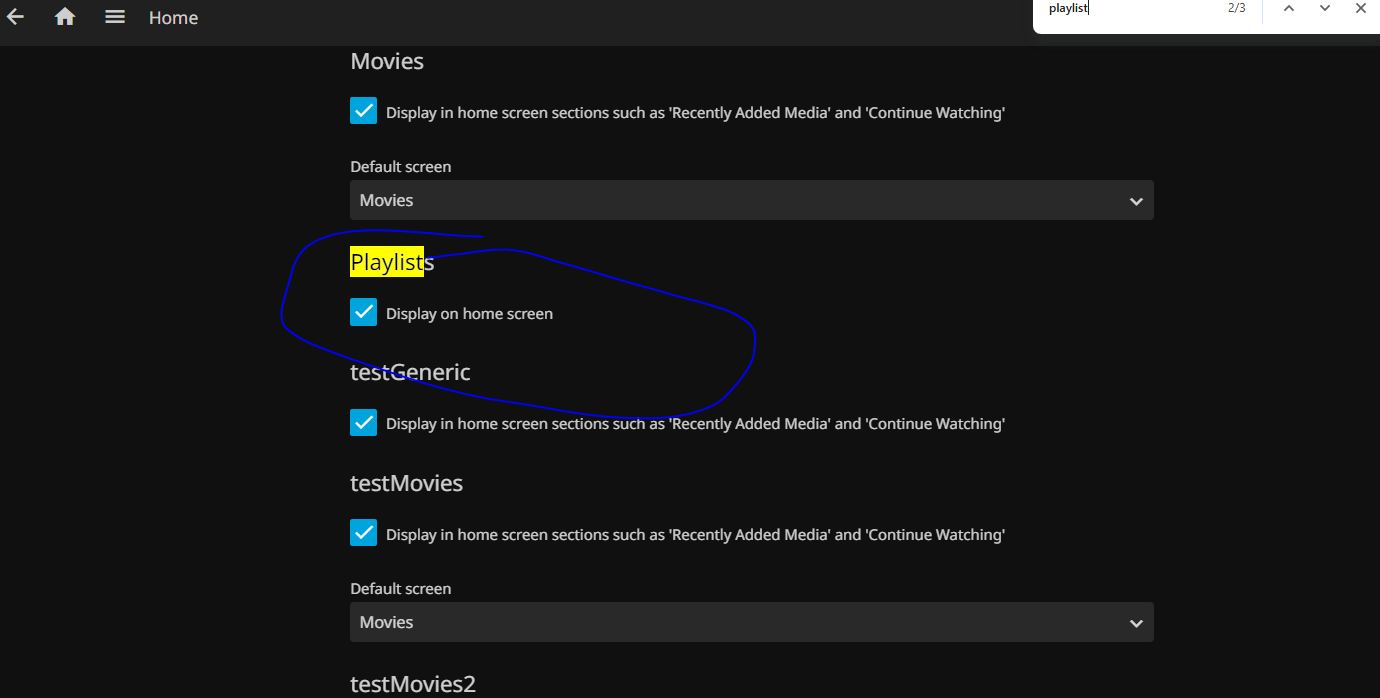Click the find box containing 'playlist'

click(1130, 9)
